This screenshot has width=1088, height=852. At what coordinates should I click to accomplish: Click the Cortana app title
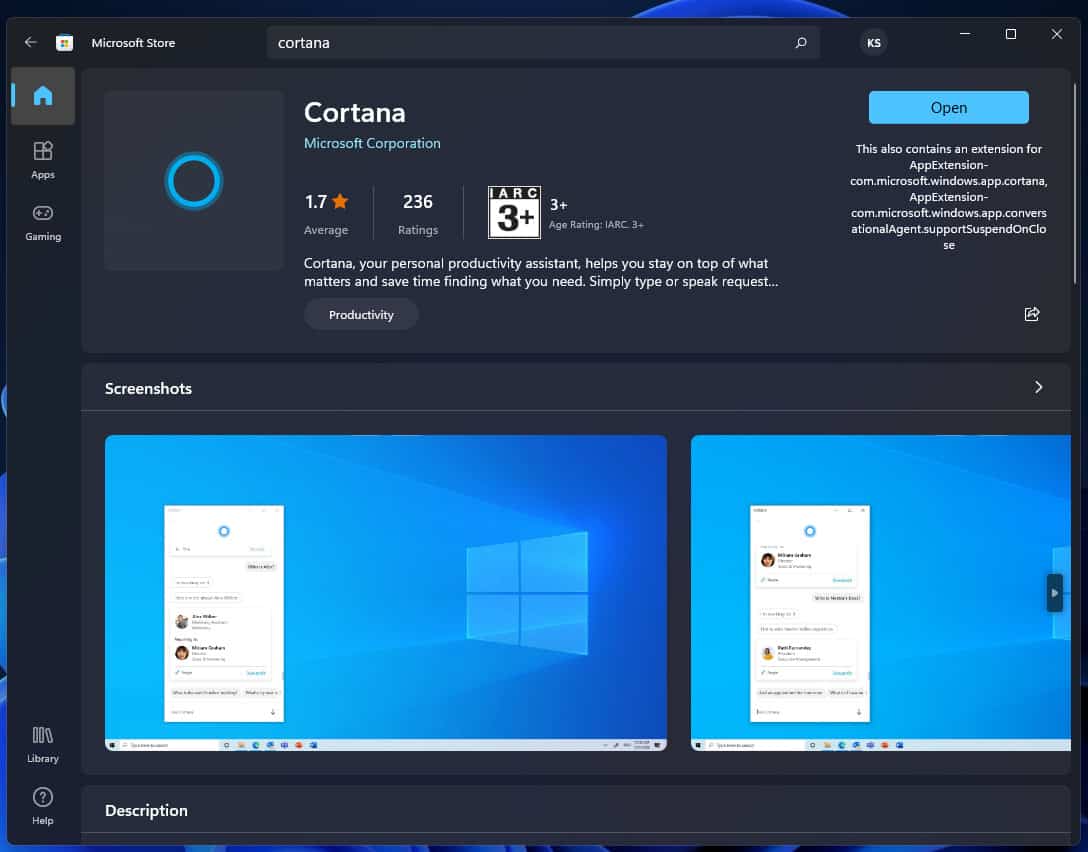(355, 112)
